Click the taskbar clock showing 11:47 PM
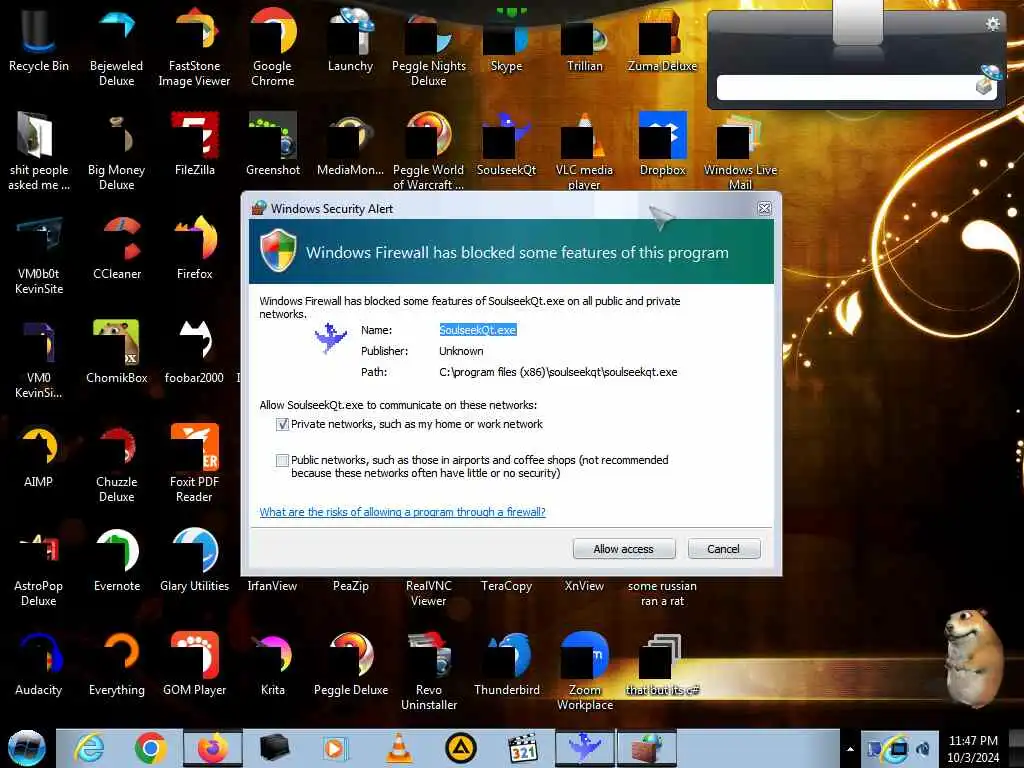 point(973,749)
